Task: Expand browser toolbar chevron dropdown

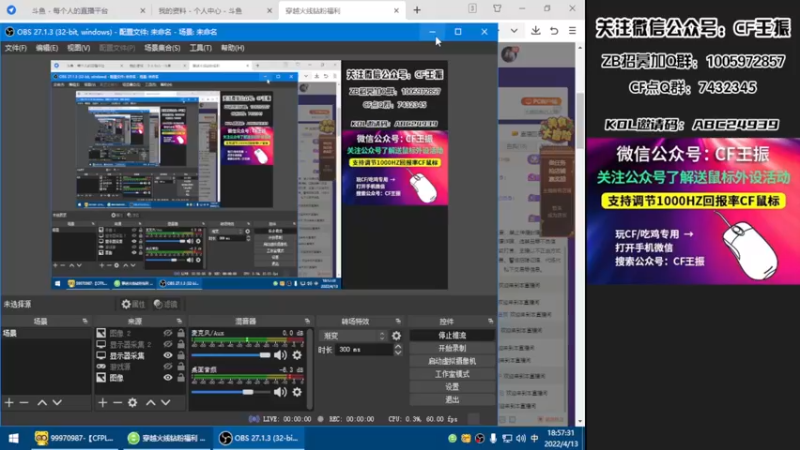Action: click(514, 31)
